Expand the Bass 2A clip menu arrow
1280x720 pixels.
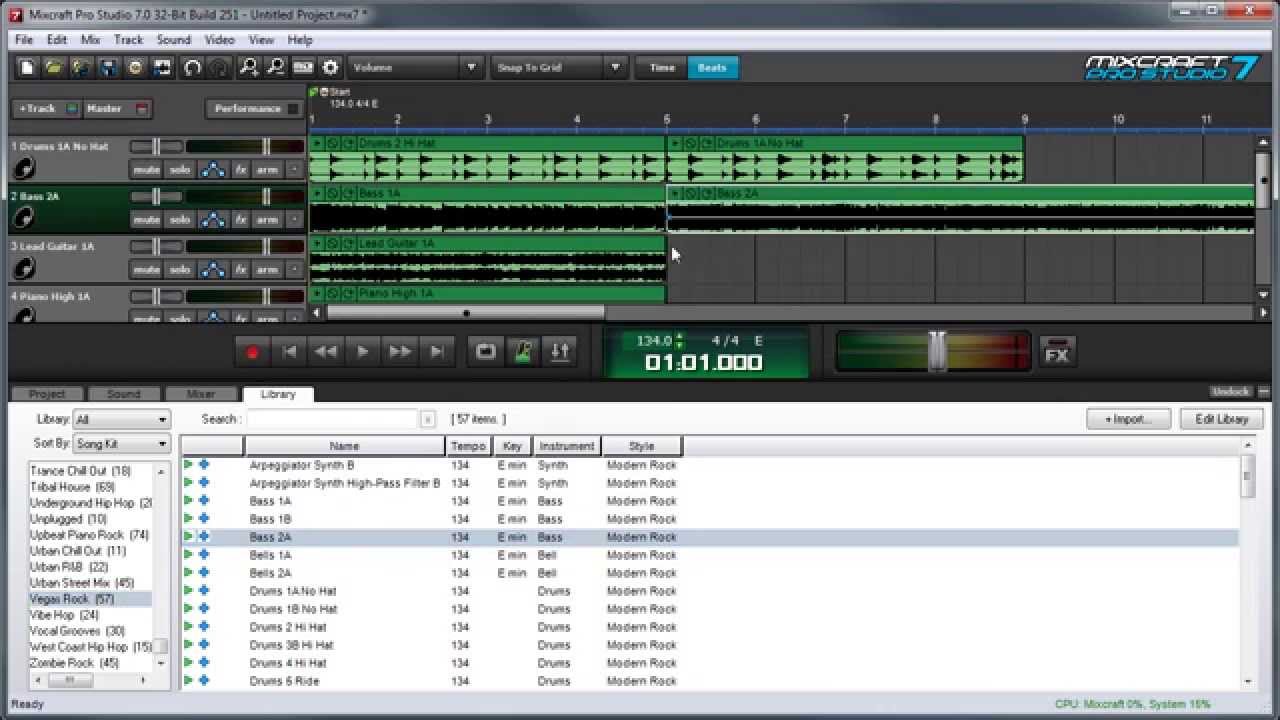point(674,193)
